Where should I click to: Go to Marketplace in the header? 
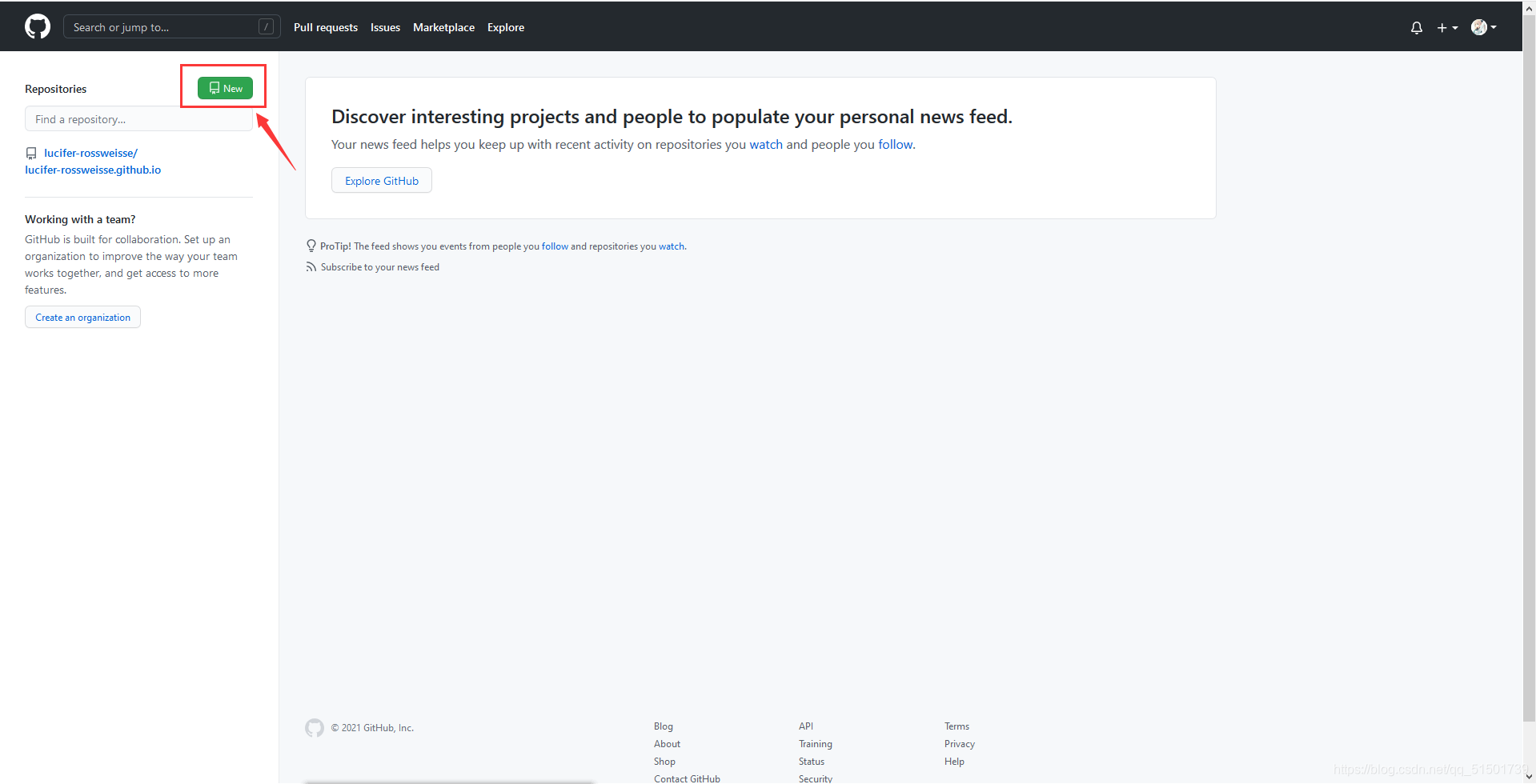pyautogui.click(x=443, y=27)
